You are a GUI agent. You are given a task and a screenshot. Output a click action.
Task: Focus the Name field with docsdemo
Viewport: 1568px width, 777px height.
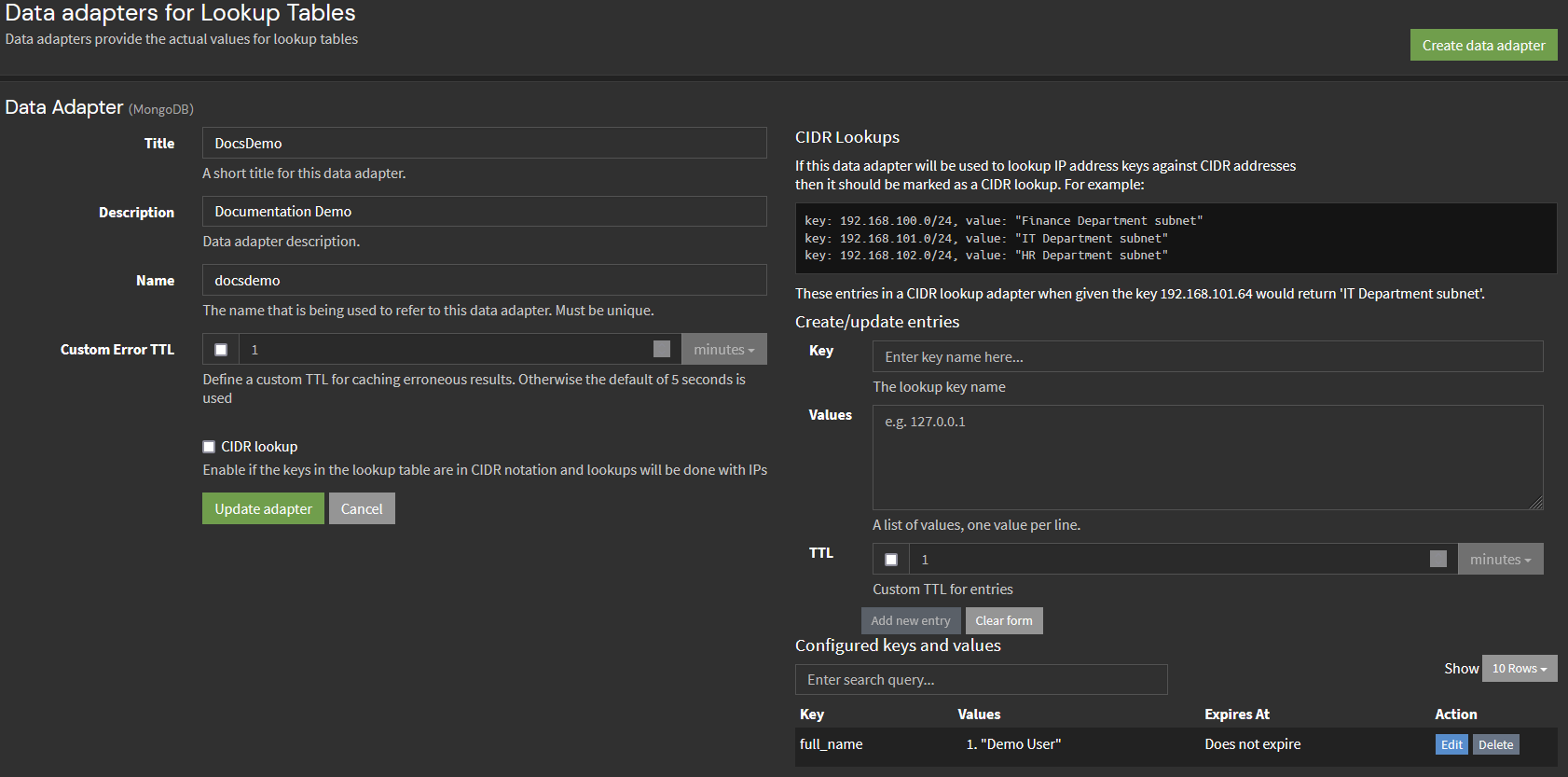tap(484, 280)
